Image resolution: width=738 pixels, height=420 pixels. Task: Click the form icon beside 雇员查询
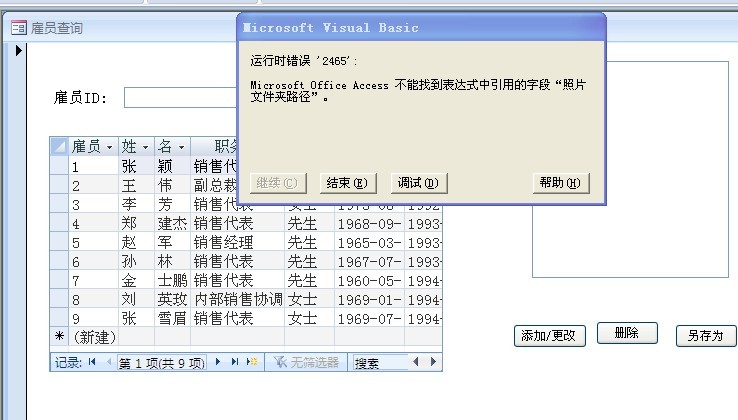click(19, 28)
